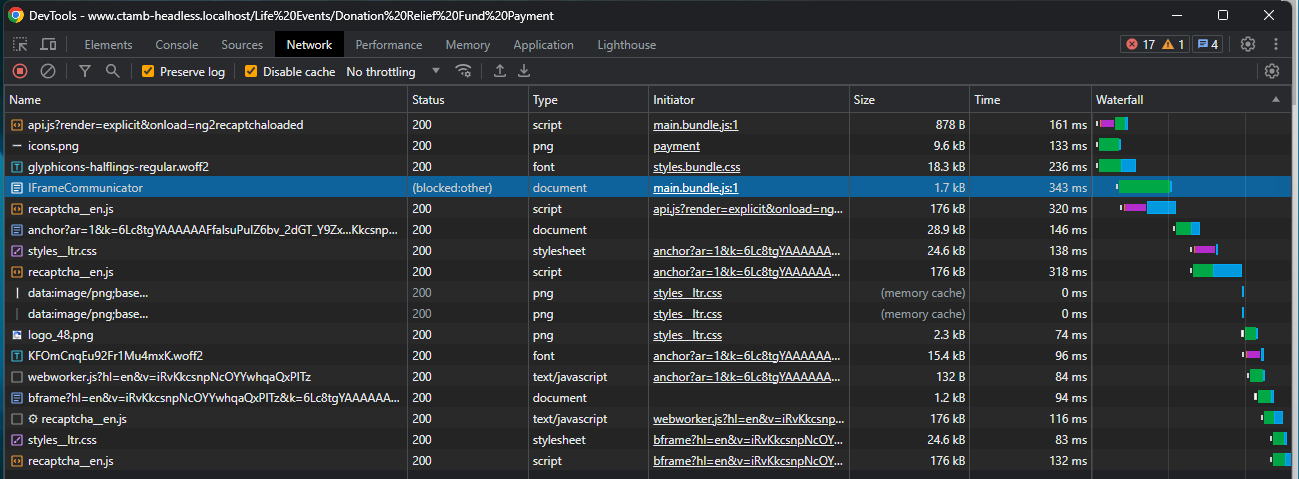Screen dimensions: 1299x479
Task: Stop recording the network log
Action: (x=19, y=71)
